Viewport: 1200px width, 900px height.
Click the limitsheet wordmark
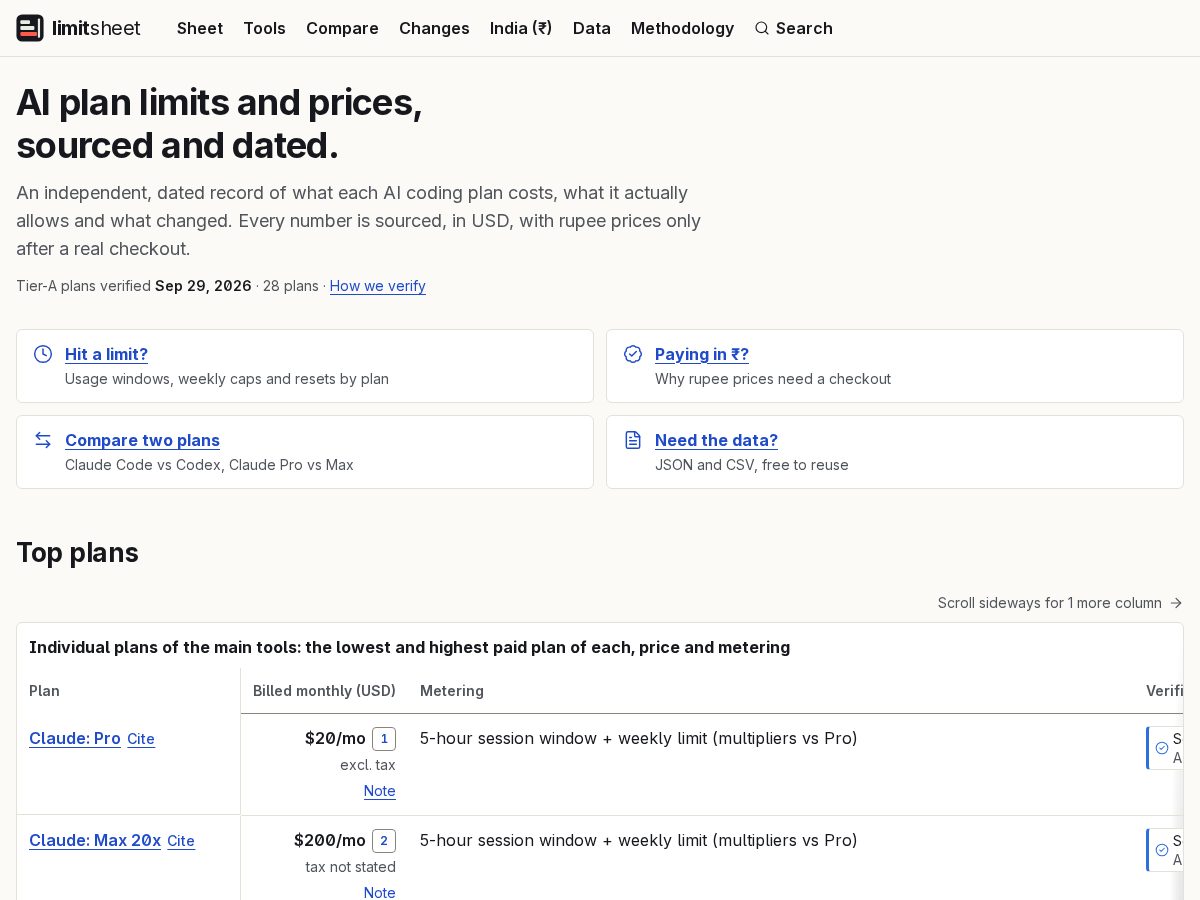tap(96, 28)
